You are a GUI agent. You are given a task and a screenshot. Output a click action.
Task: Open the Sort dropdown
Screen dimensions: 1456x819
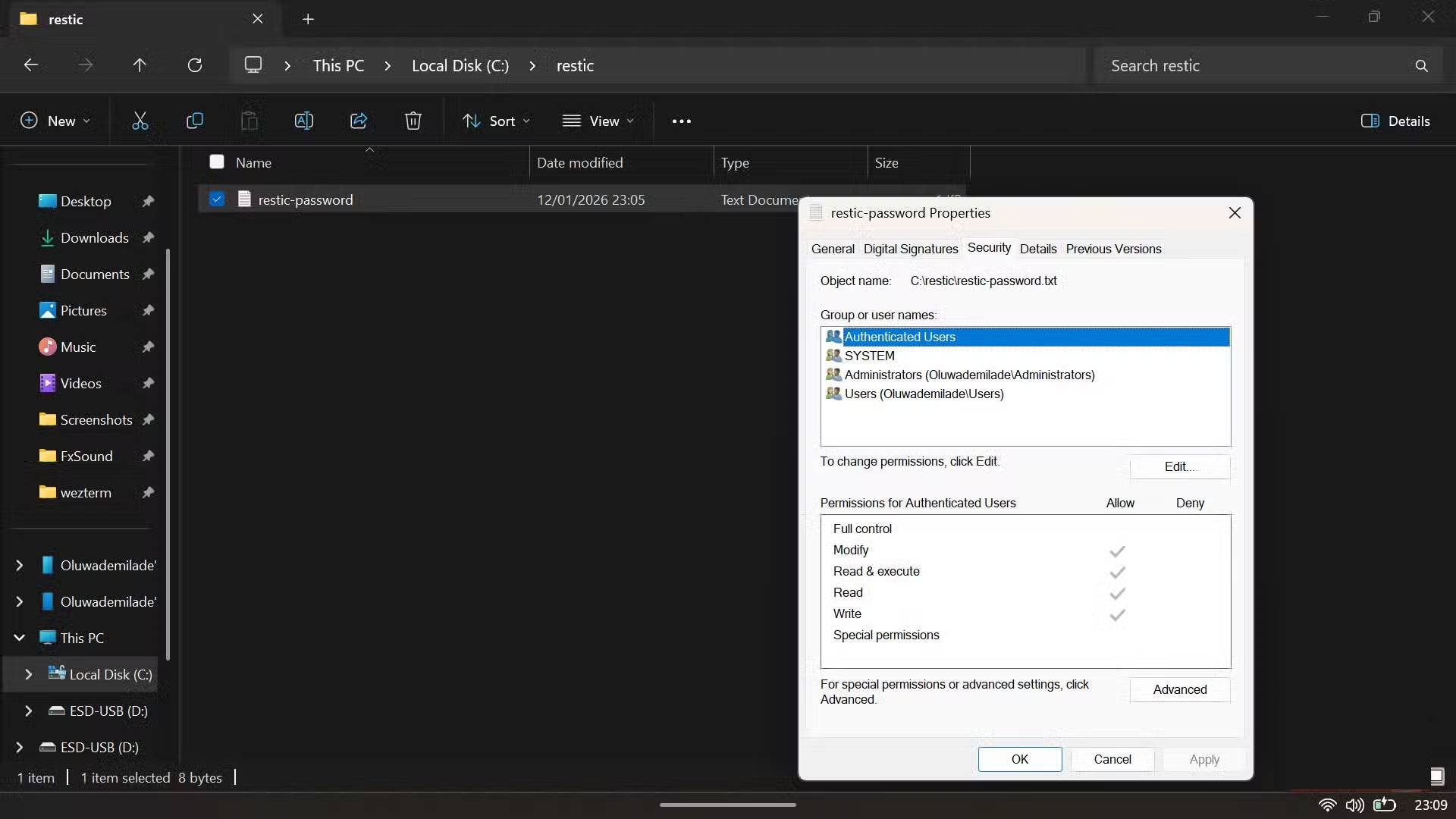point(497,121)
